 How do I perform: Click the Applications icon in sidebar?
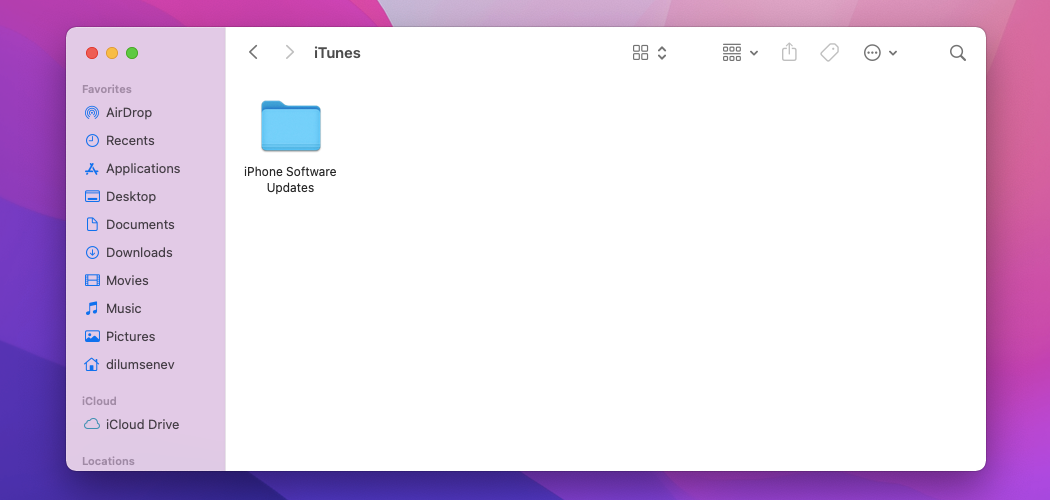[92, 169]
